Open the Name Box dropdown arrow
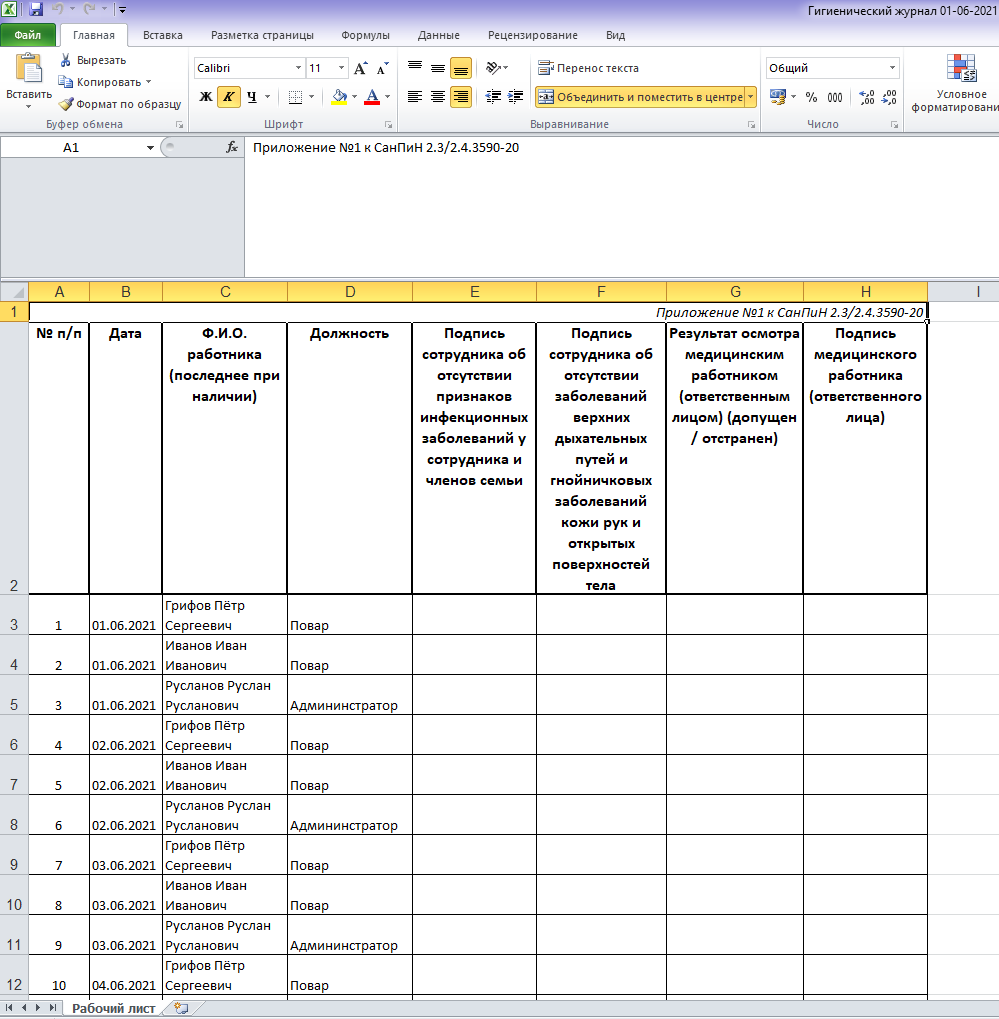The width and height of the screenshot is (999, 1019). [x=150, y=148]
